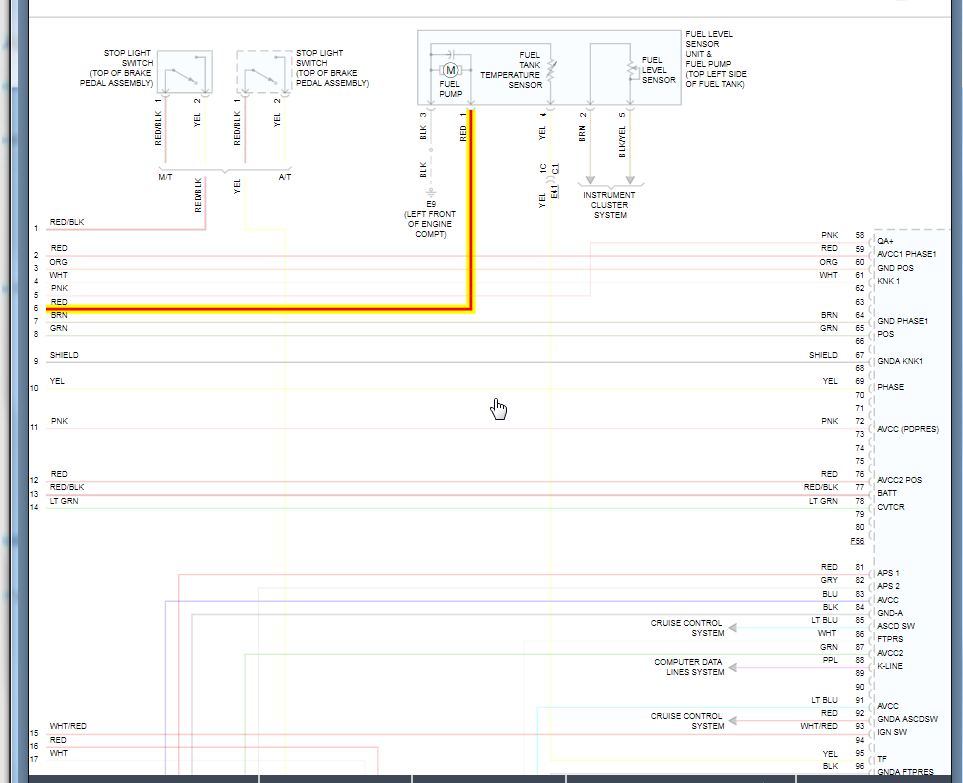The width and height of the screenshot is (963, 783).
Task: Open the Computer Data Lines System reference
Action: tap(689, 667)
